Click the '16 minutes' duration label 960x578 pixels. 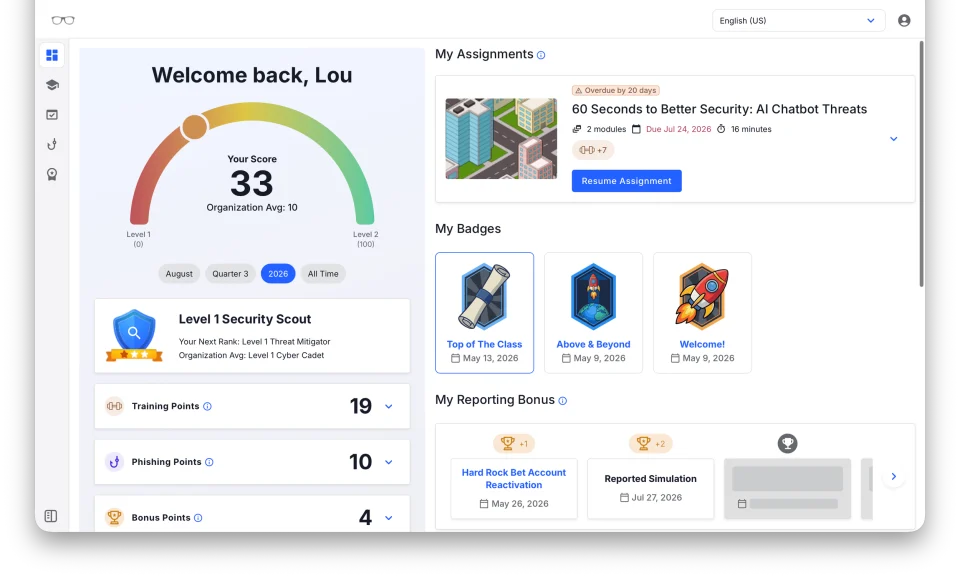(x=751, y=129)
